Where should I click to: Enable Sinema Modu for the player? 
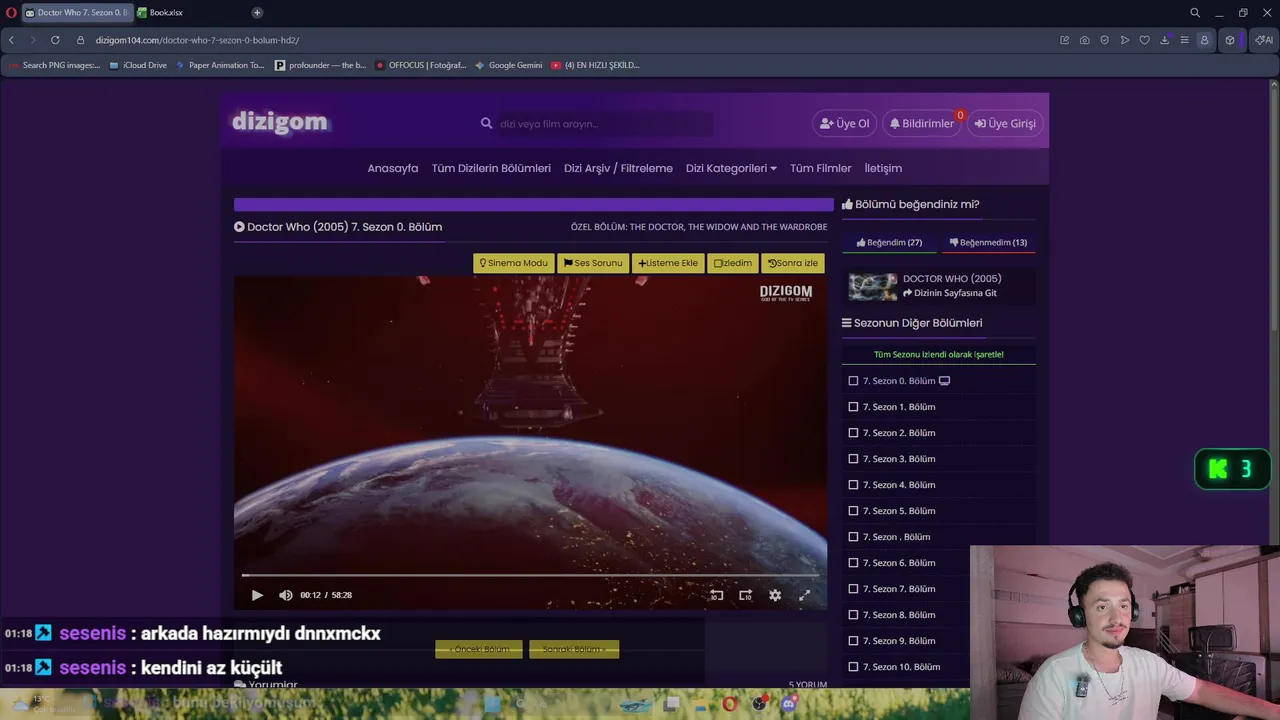point(513,263)
